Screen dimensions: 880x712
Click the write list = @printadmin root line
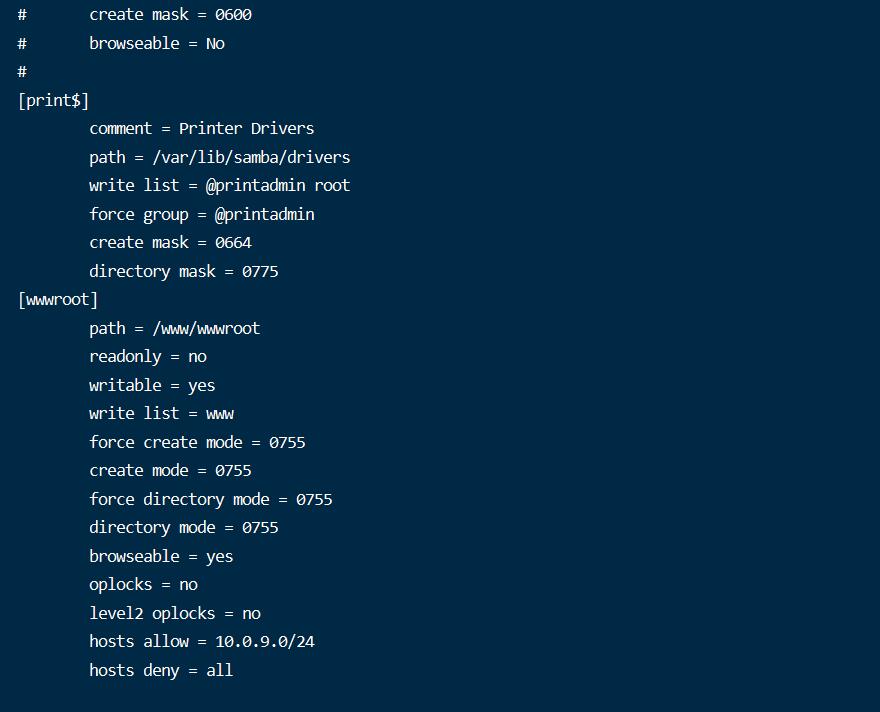point(219,186)
